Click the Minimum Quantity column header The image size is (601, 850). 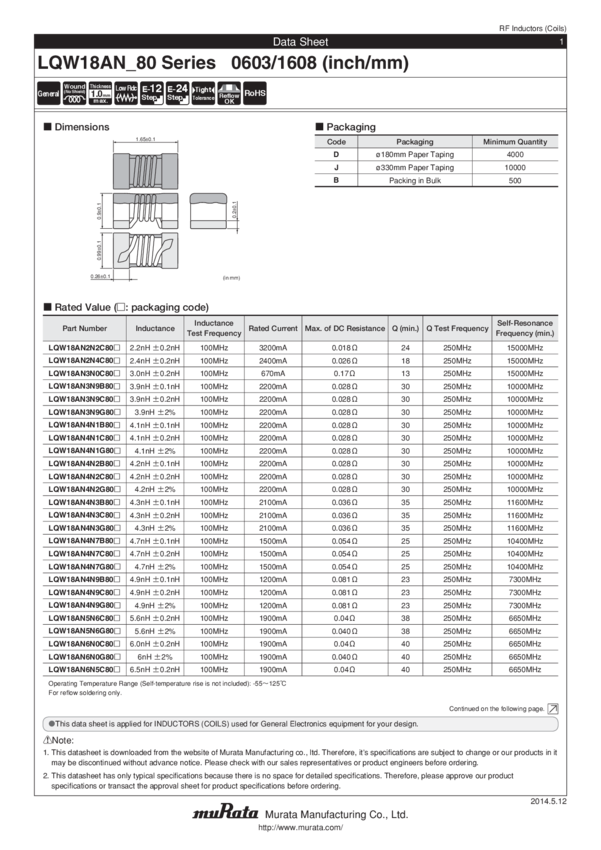click(515, 141)
